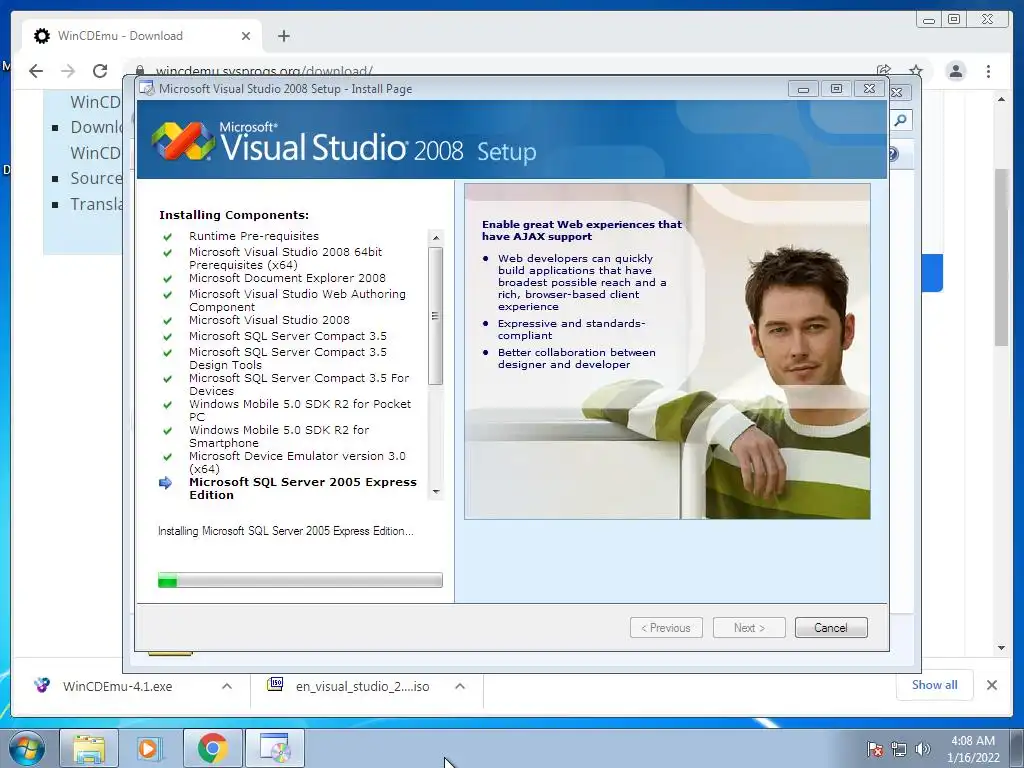This screenshot has width=1024, height=768.
Task: Click the checkmark beside Windows Mobile SDK for Smartphone
Action: coord(168,430)
